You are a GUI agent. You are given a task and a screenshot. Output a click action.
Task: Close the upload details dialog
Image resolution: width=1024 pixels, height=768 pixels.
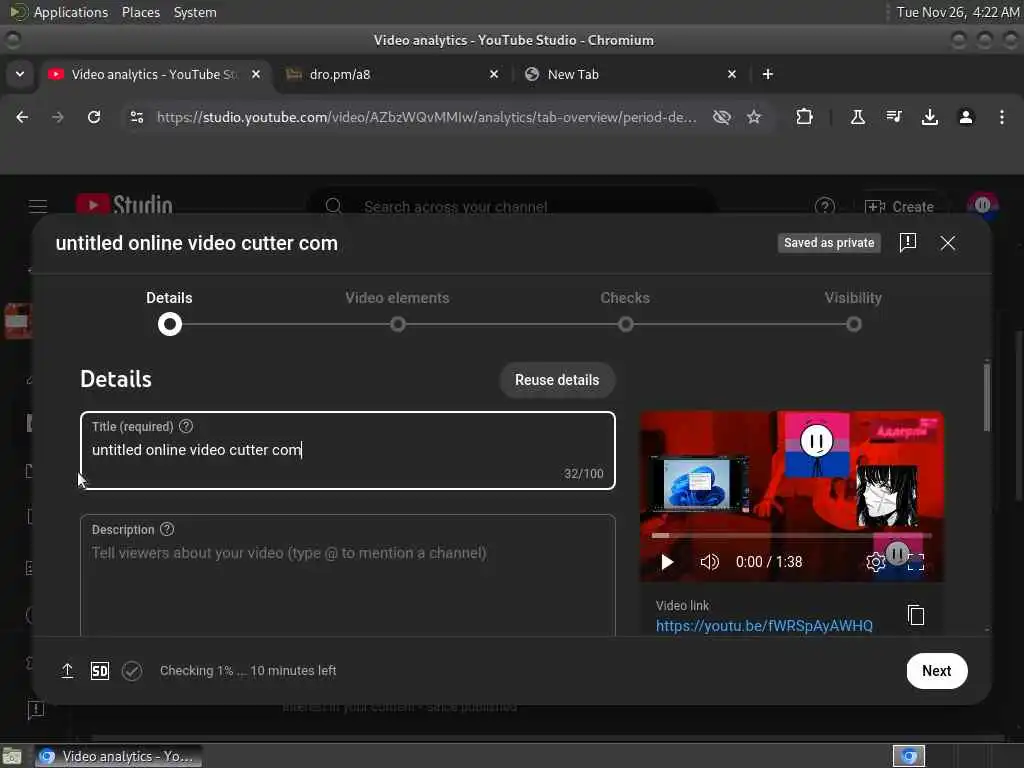click(948, 243)
